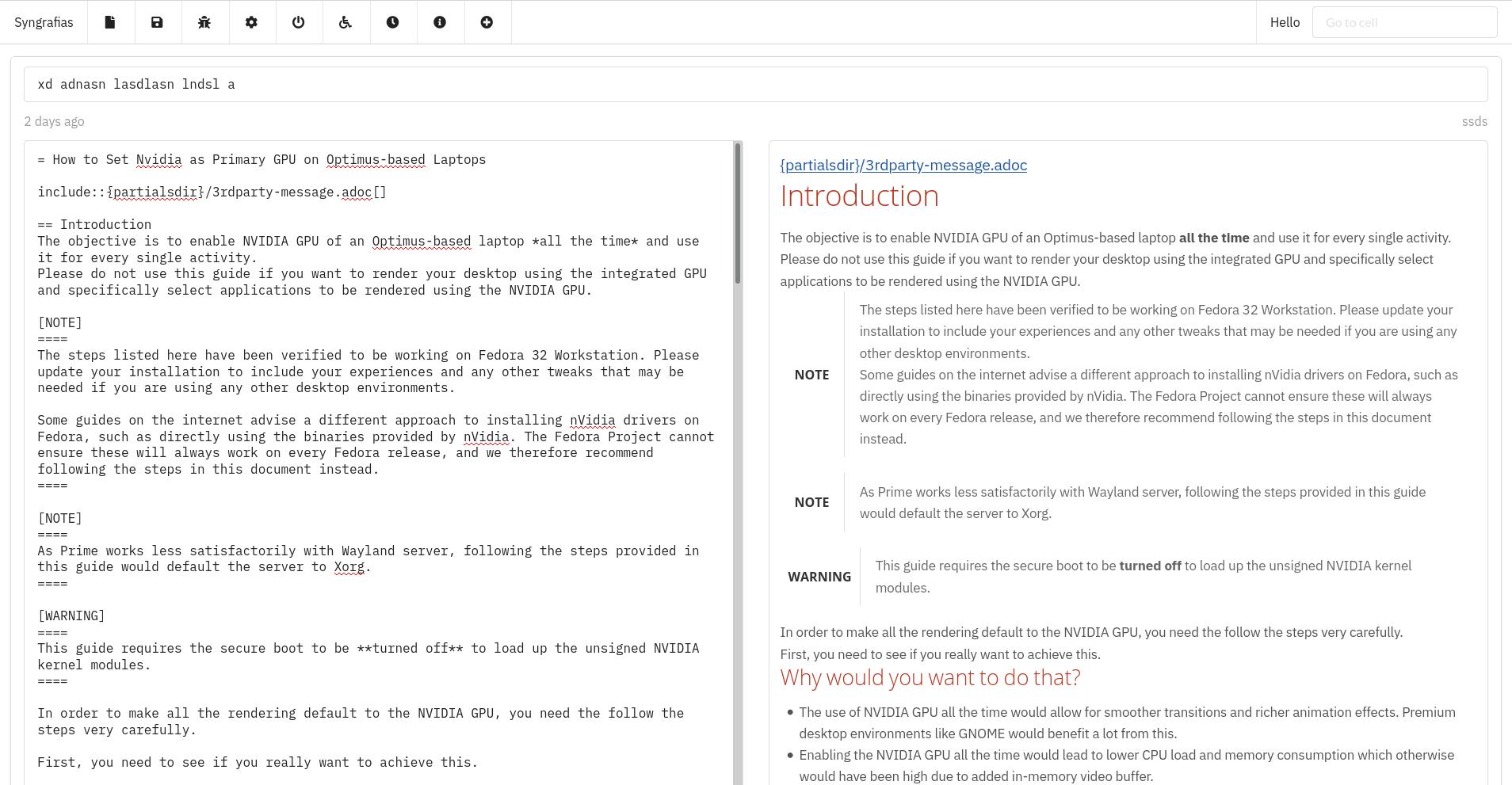This screenshot has height=785, width=1512.
Task: Click the 'Why would you want to do that?' heading
Action: (x=930, y=677)
